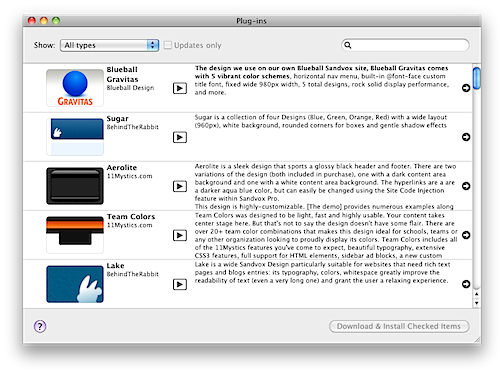Screen dimensions: 504x375
Task: Click 11Mystics.com label under Team Colors
Action: (x=129, y=225)
